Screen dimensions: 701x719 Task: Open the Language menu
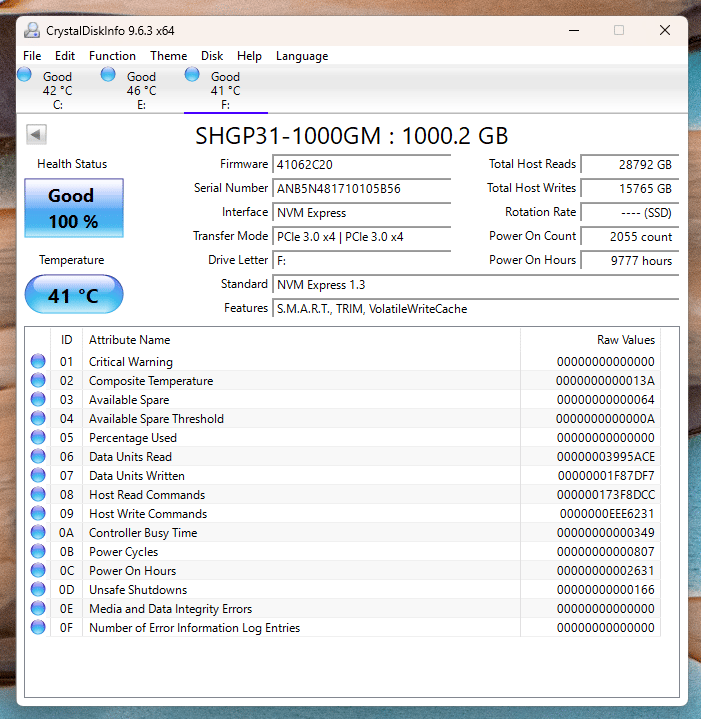[x=302, y=56]
